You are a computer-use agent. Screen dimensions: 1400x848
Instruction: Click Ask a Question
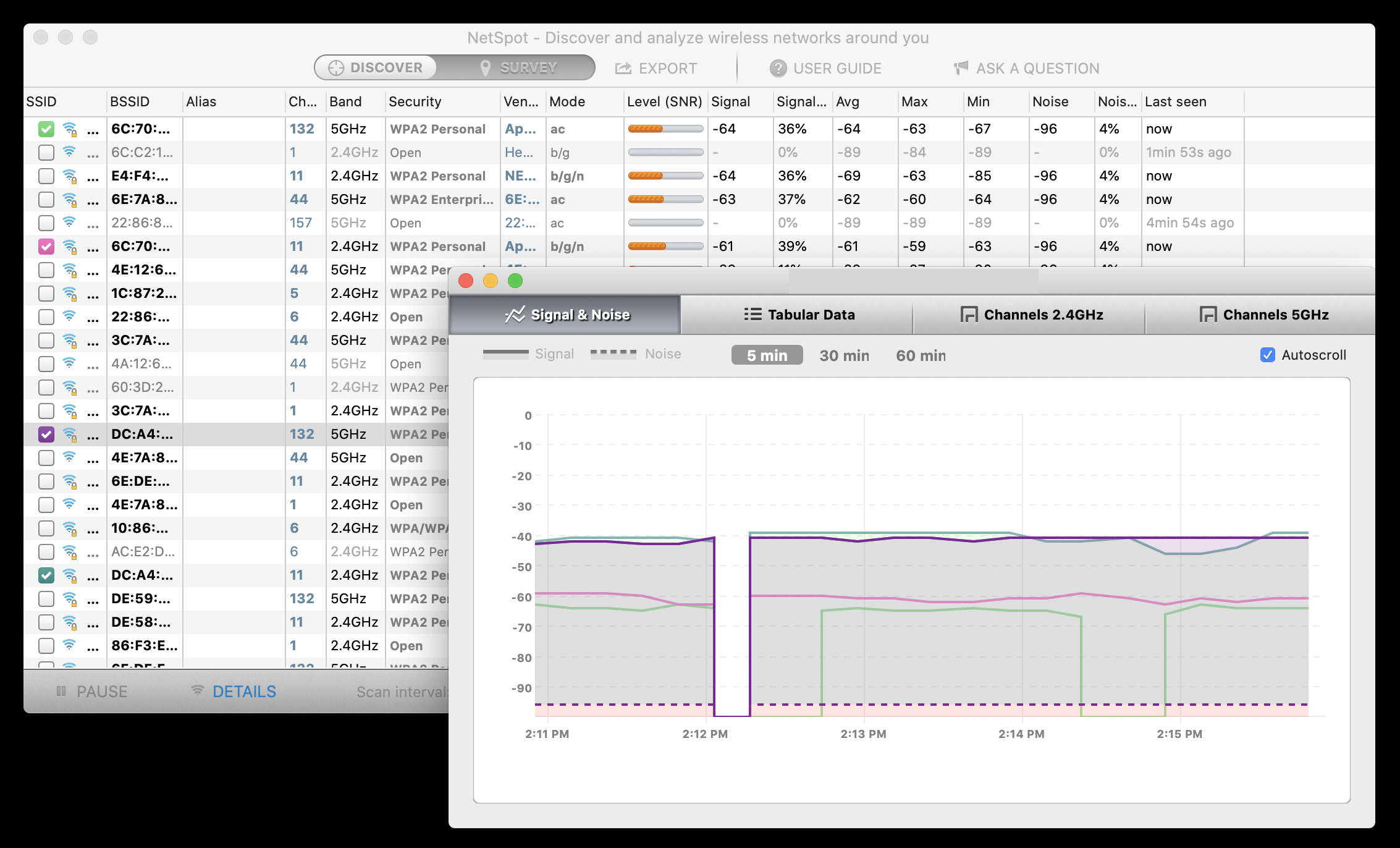1026,68
